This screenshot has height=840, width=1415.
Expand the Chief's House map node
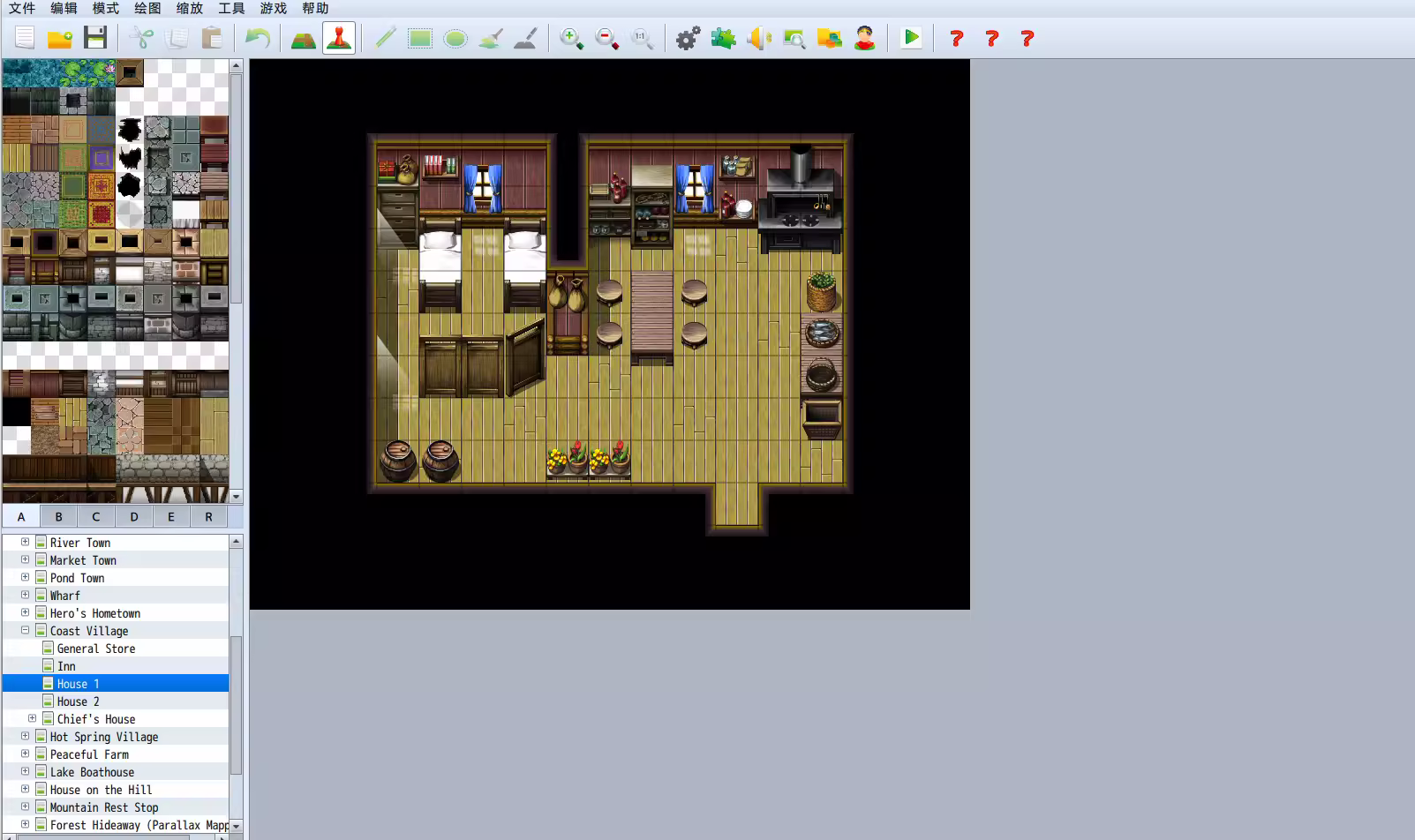pos(33,718)
